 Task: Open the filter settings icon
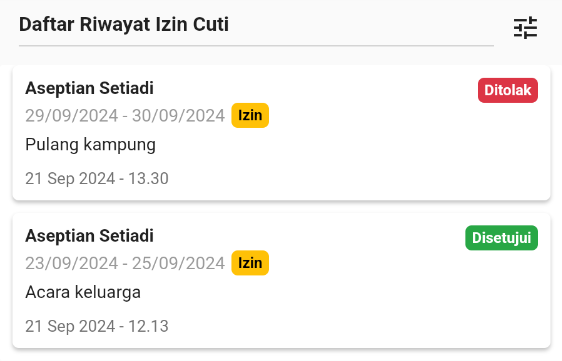[525, 27]
